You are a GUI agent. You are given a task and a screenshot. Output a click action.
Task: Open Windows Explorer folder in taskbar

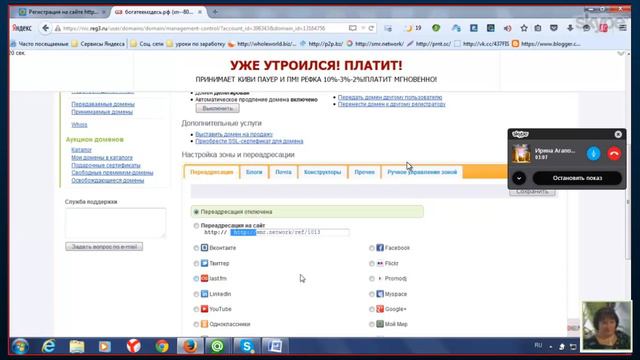(77, 346)
